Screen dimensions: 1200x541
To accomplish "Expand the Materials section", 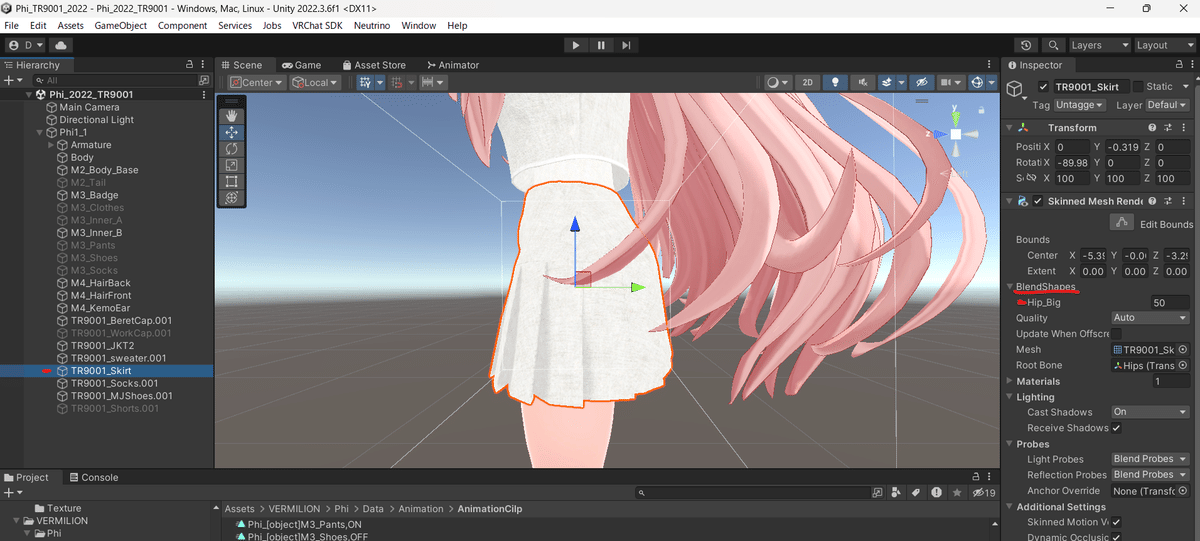I will click(x=1010, y=381).
